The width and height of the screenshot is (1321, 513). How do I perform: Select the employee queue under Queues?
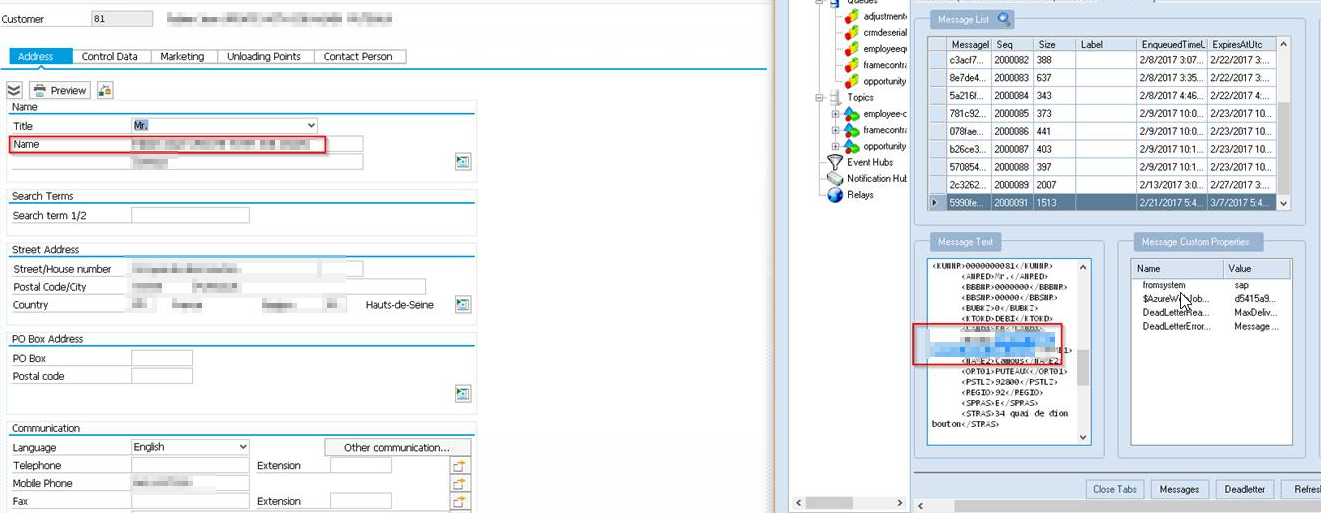click(876, 49)
